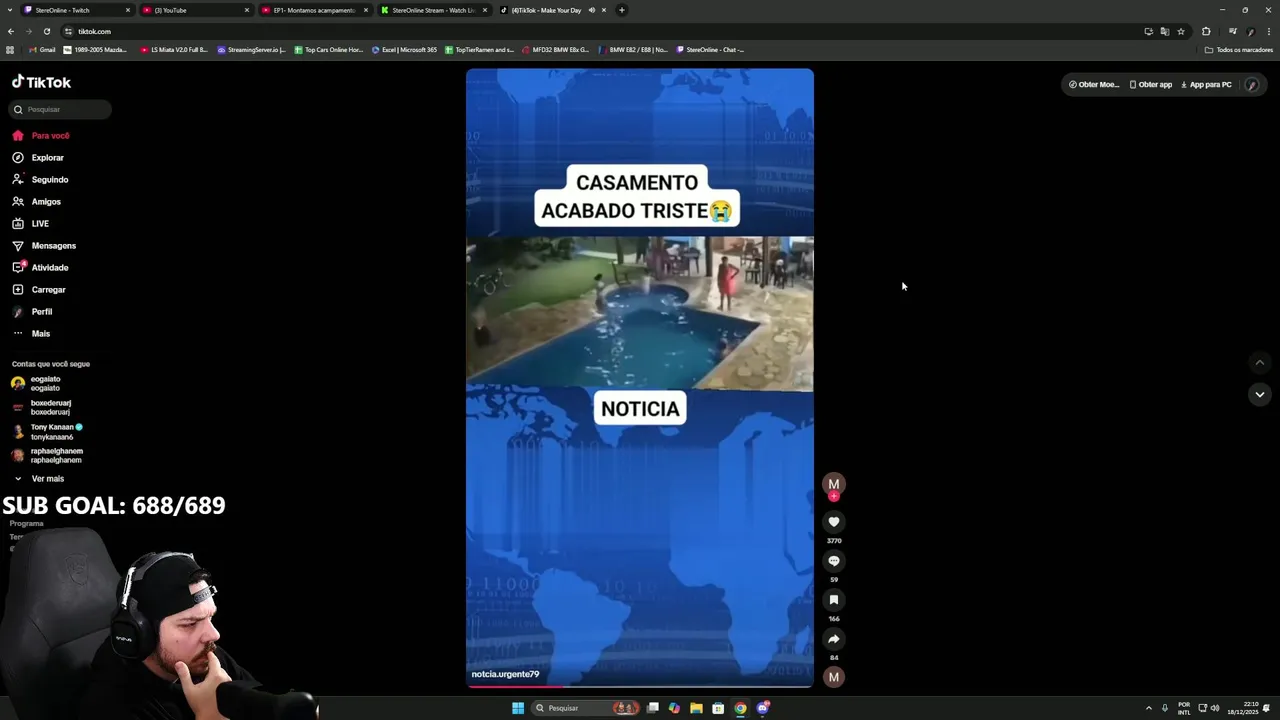The height and width of the screenshot is (720, 1280).
Task: Open the 'LS Miata V2.0 Full B...' bookmark
Action: tap(174, 49)
